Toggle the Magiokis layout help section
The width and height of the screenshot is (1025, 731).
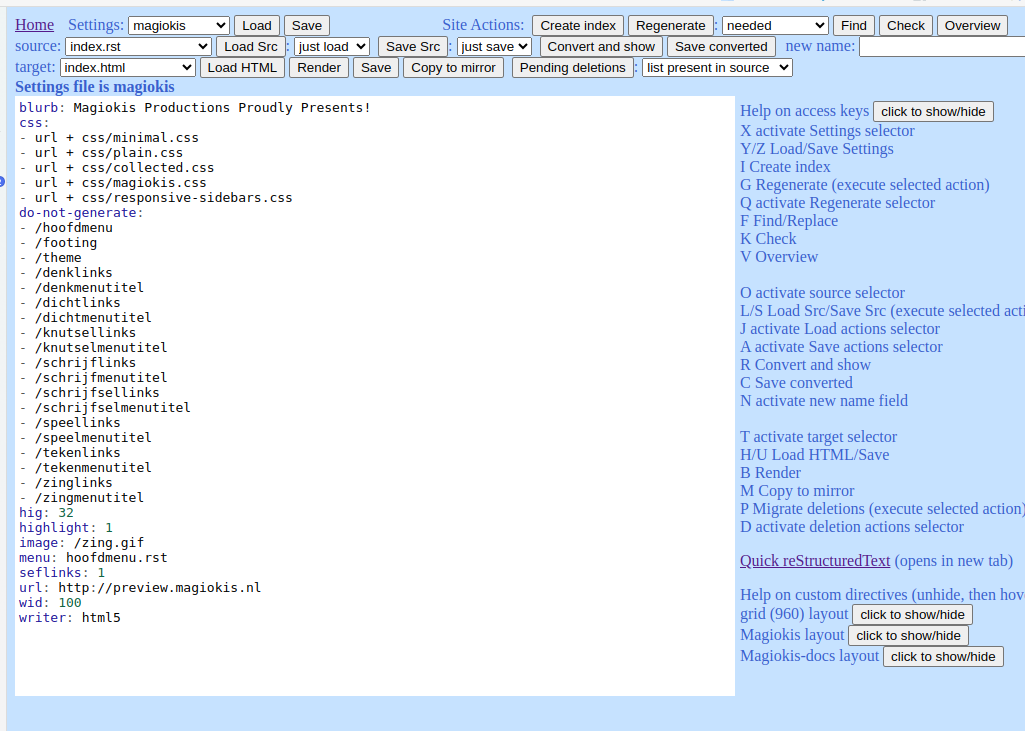tap(908, 636)
